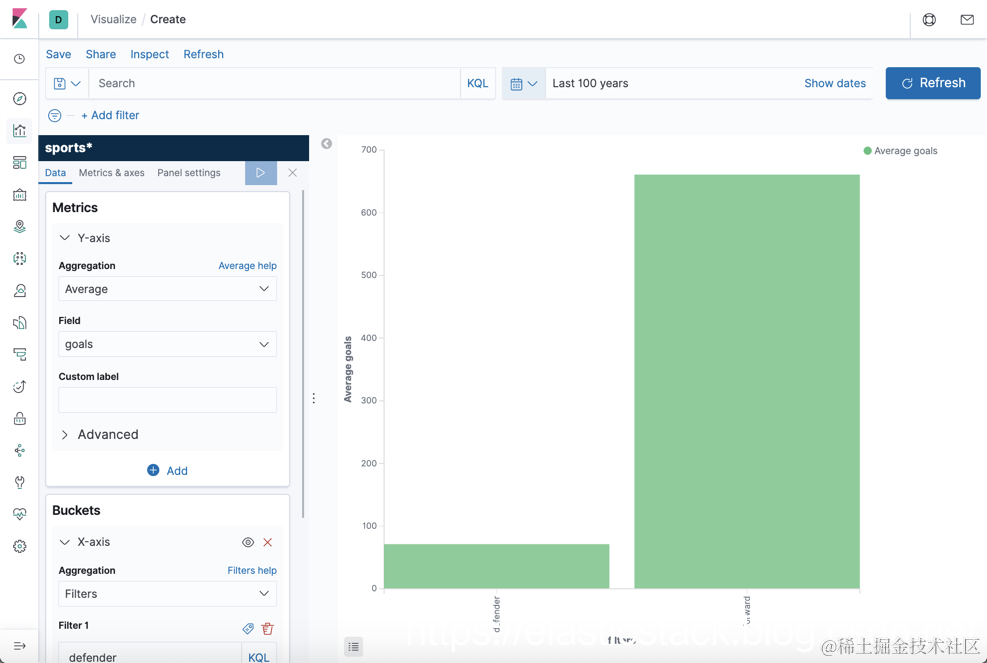Switch to the Panel settings tab

point(189,173)
